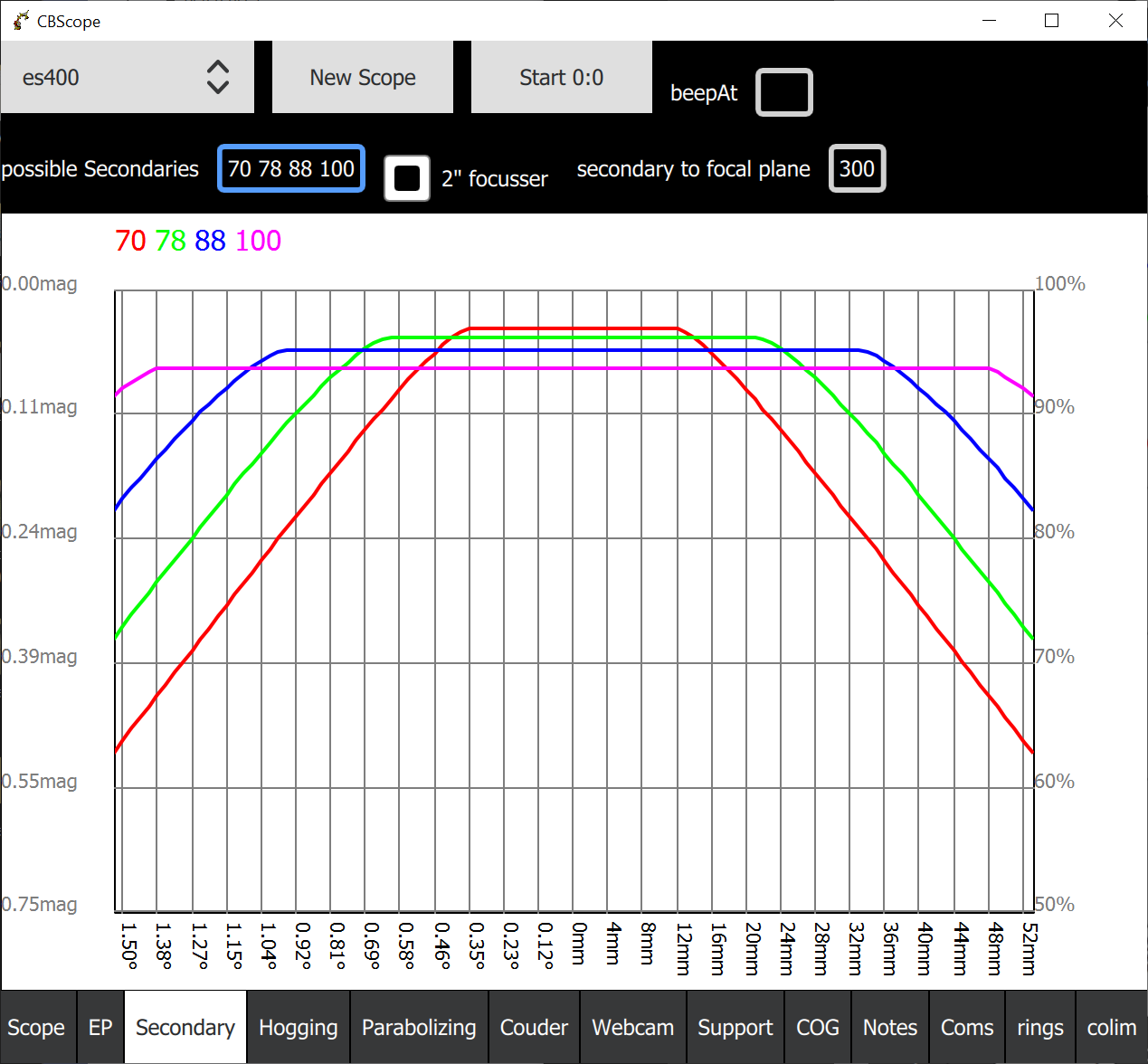Image resolution: width=1148 pixels, height=1064 pixels.
Task: Open the Couder tab
Action: click(534, 1027)
